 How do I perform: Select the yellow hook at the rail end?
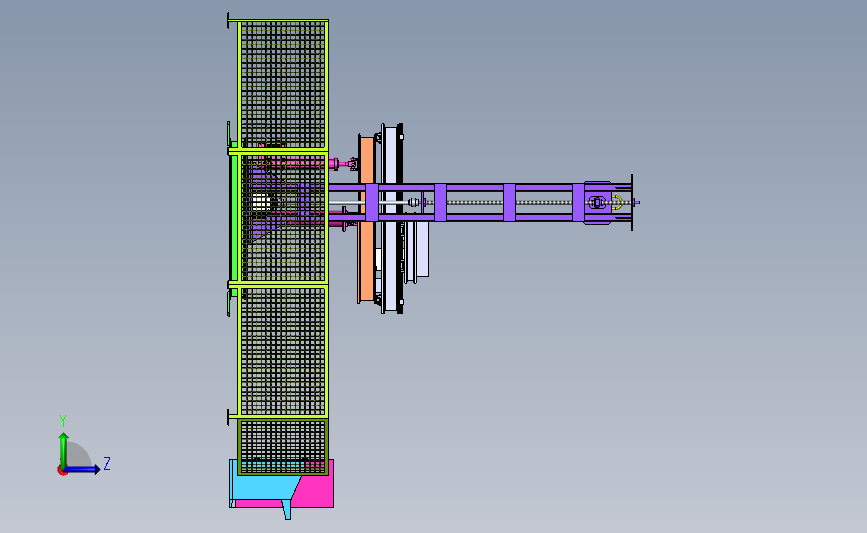618,202
